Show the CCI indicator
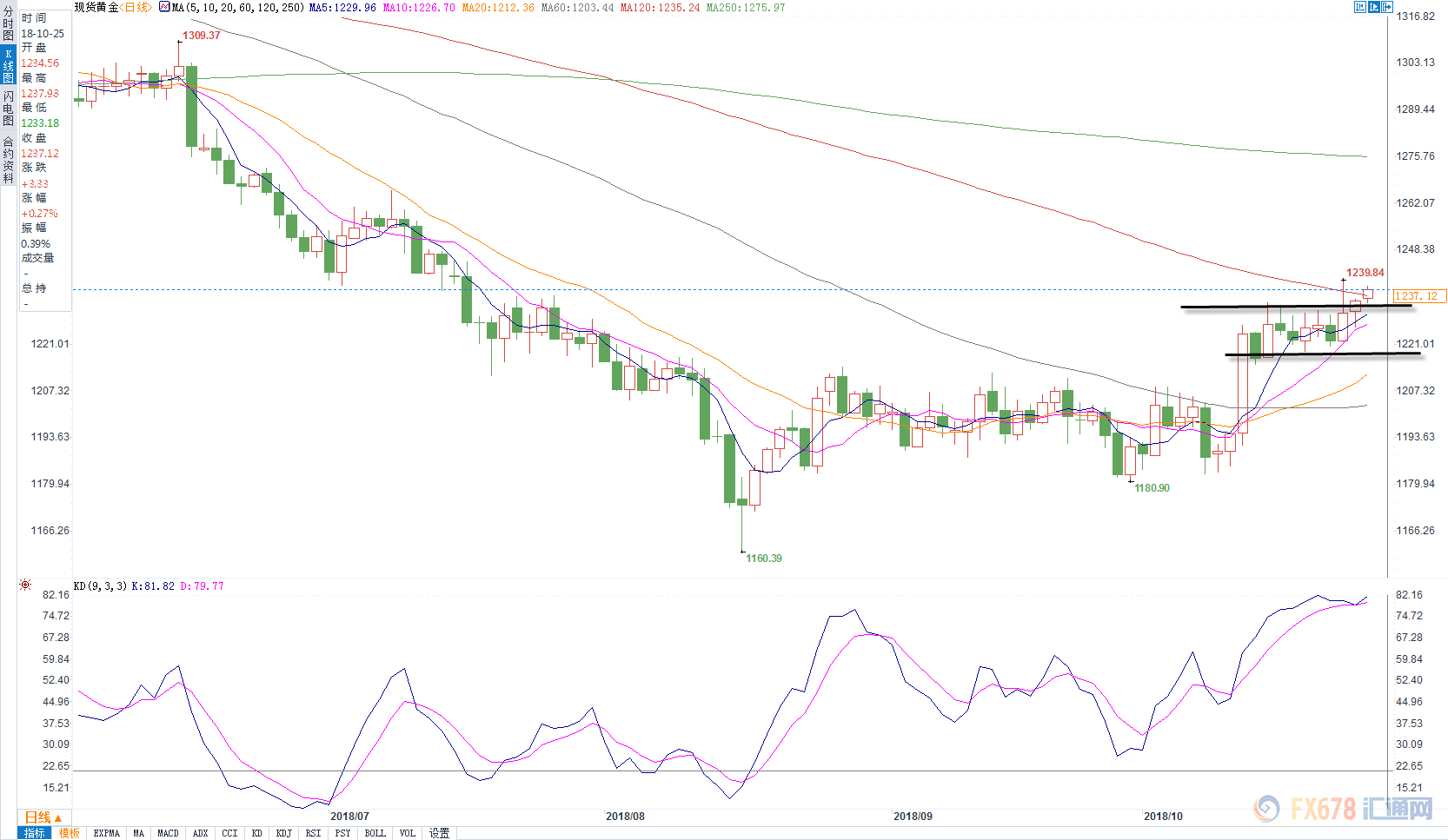 coord(229,833)
